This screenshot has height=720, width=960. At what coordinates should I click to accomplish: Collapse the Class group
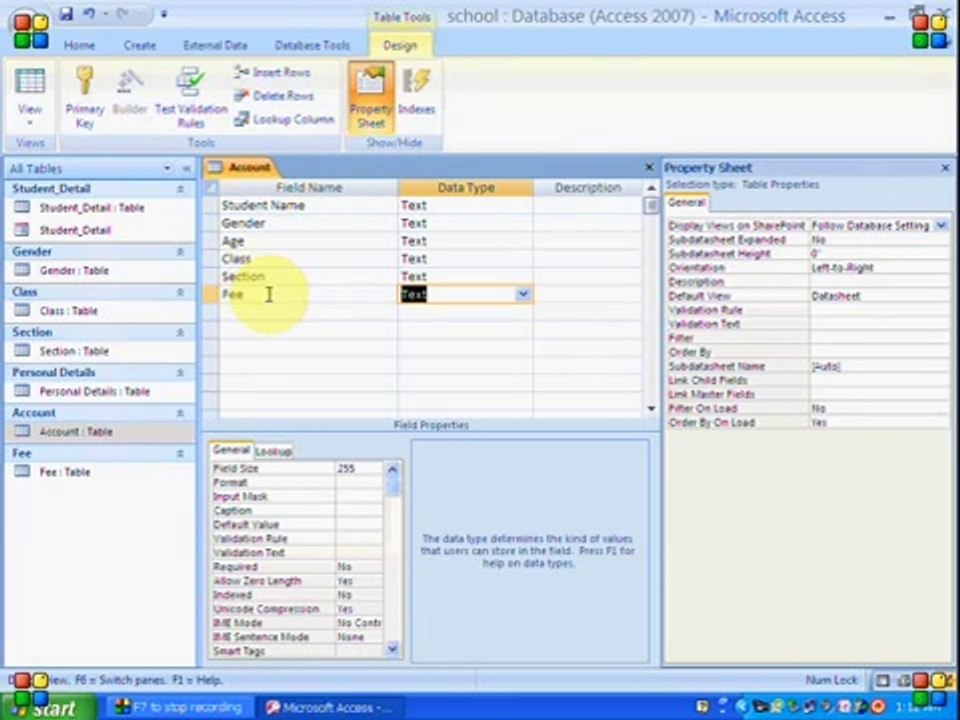[x=181, y=292]
